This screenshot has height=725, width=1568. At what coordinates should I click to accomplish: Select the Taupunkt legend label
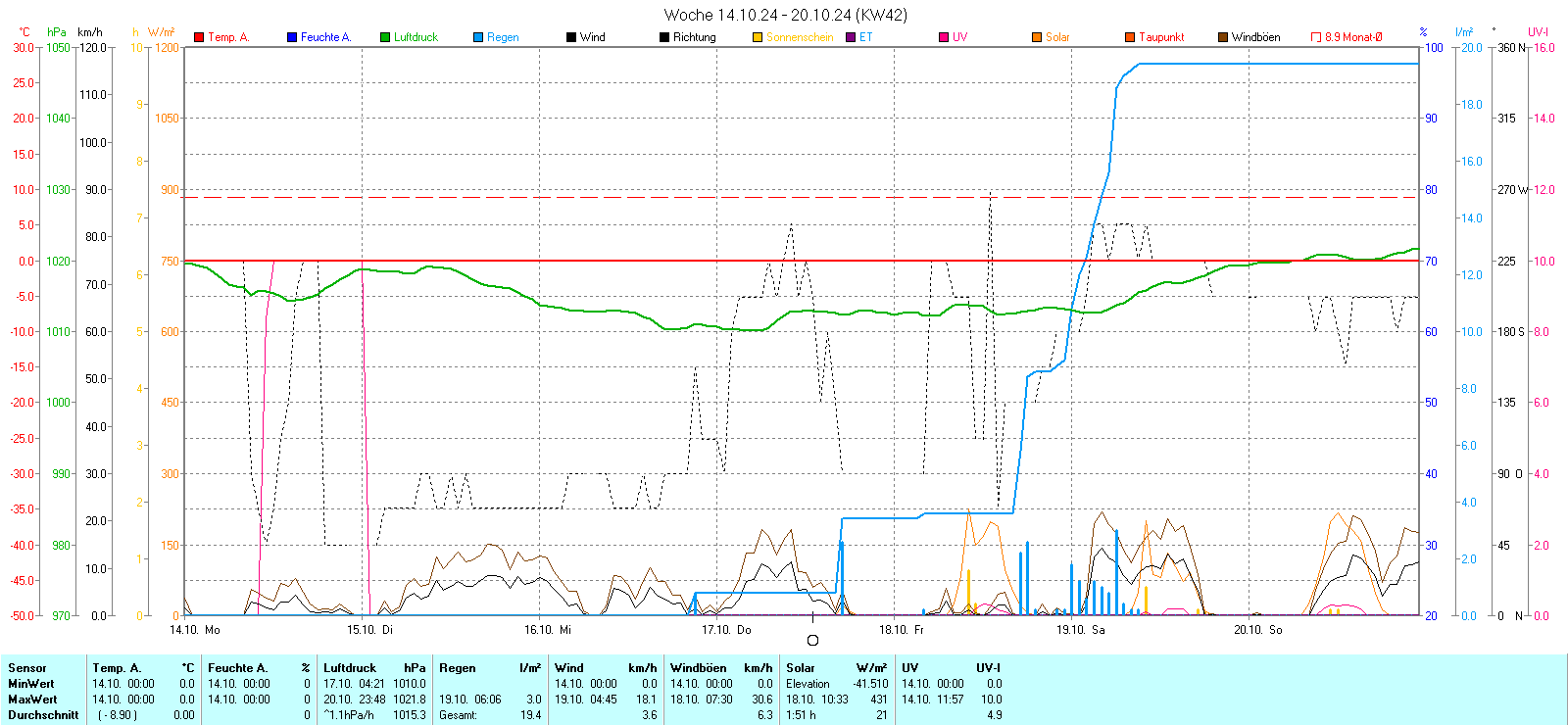(1161, 37)
